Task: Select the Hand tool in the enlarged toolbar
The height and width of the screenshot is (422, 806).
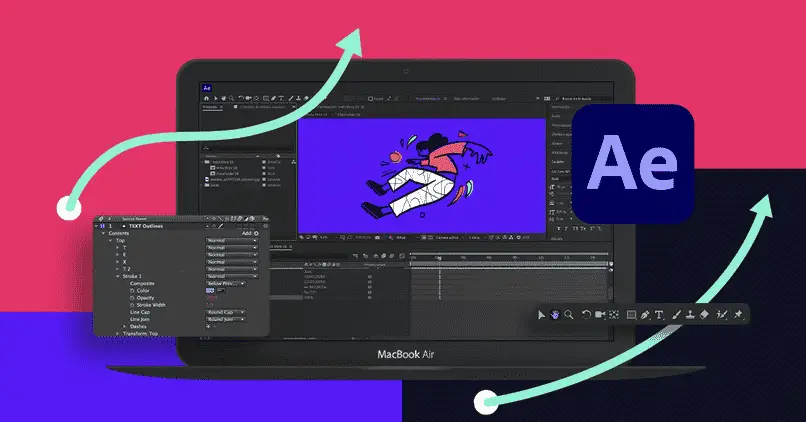Action: 555,315
